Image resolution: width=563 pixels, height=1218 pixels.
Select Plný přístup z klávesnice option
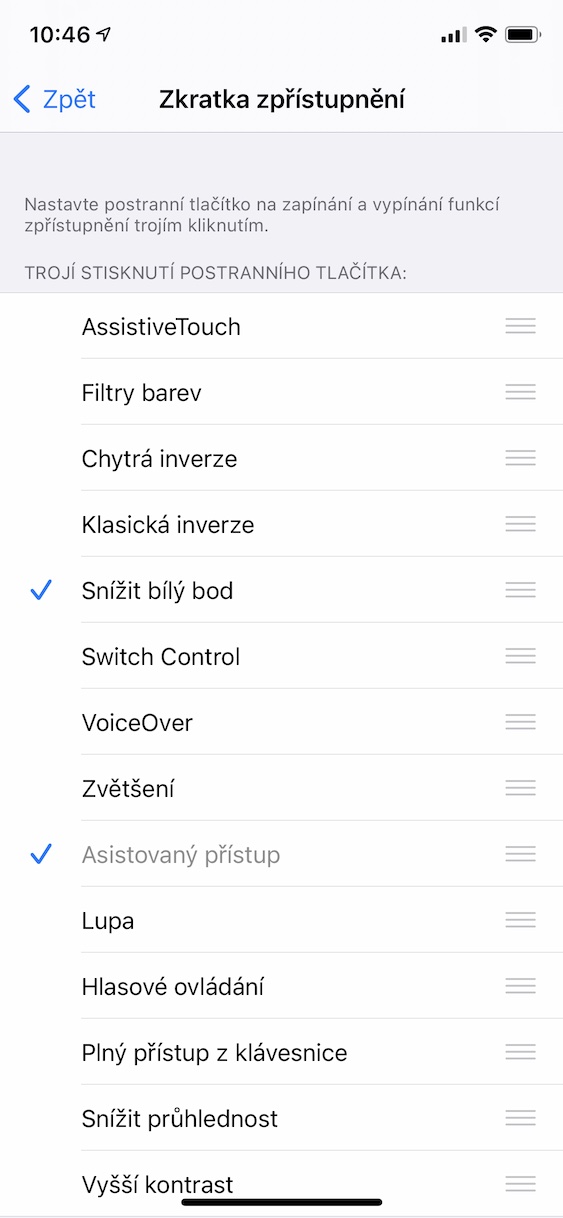tap(281, 1052)
